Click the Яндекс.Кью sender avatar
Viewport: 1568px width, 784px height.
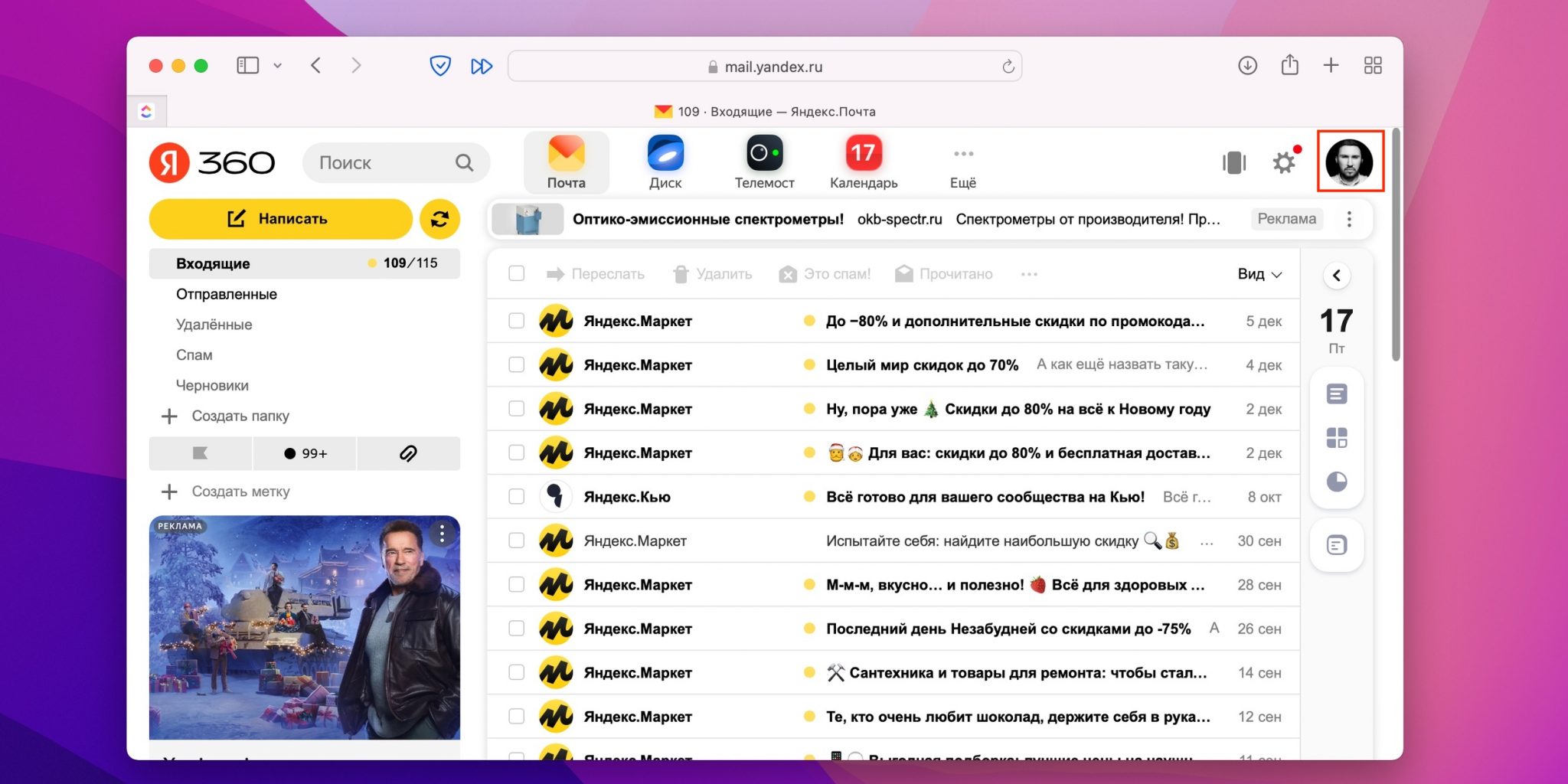[557, 496]
